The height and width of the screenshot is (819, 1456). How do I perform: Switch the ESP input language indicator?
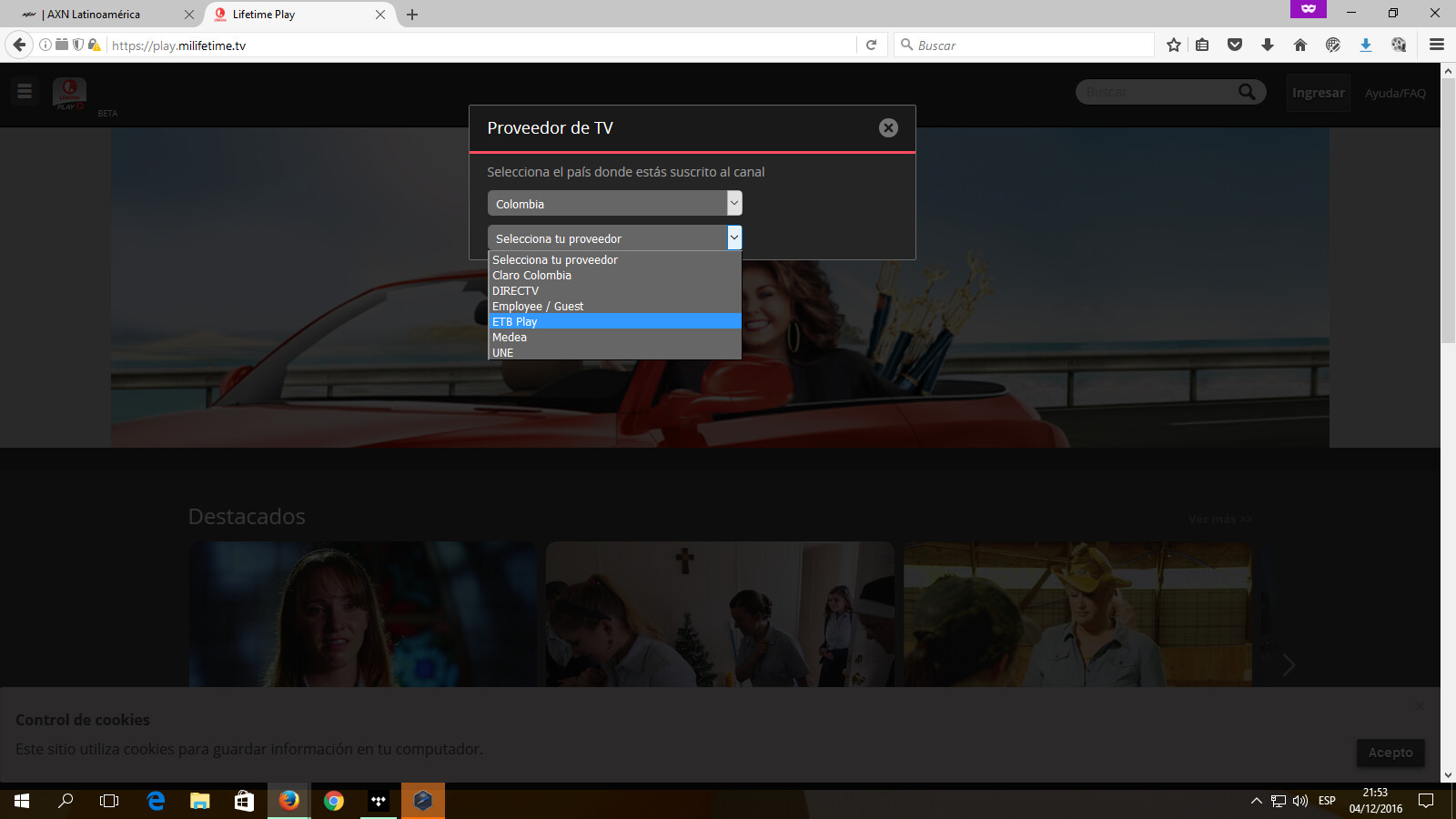(1327, 801)
